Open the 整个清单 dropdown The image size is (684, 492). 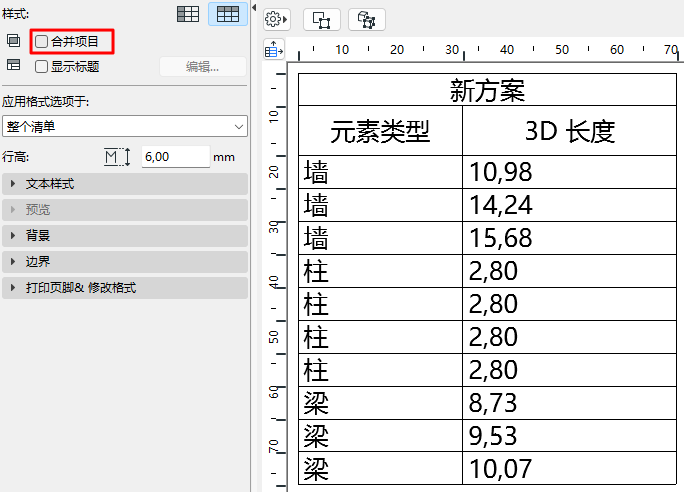125,126
